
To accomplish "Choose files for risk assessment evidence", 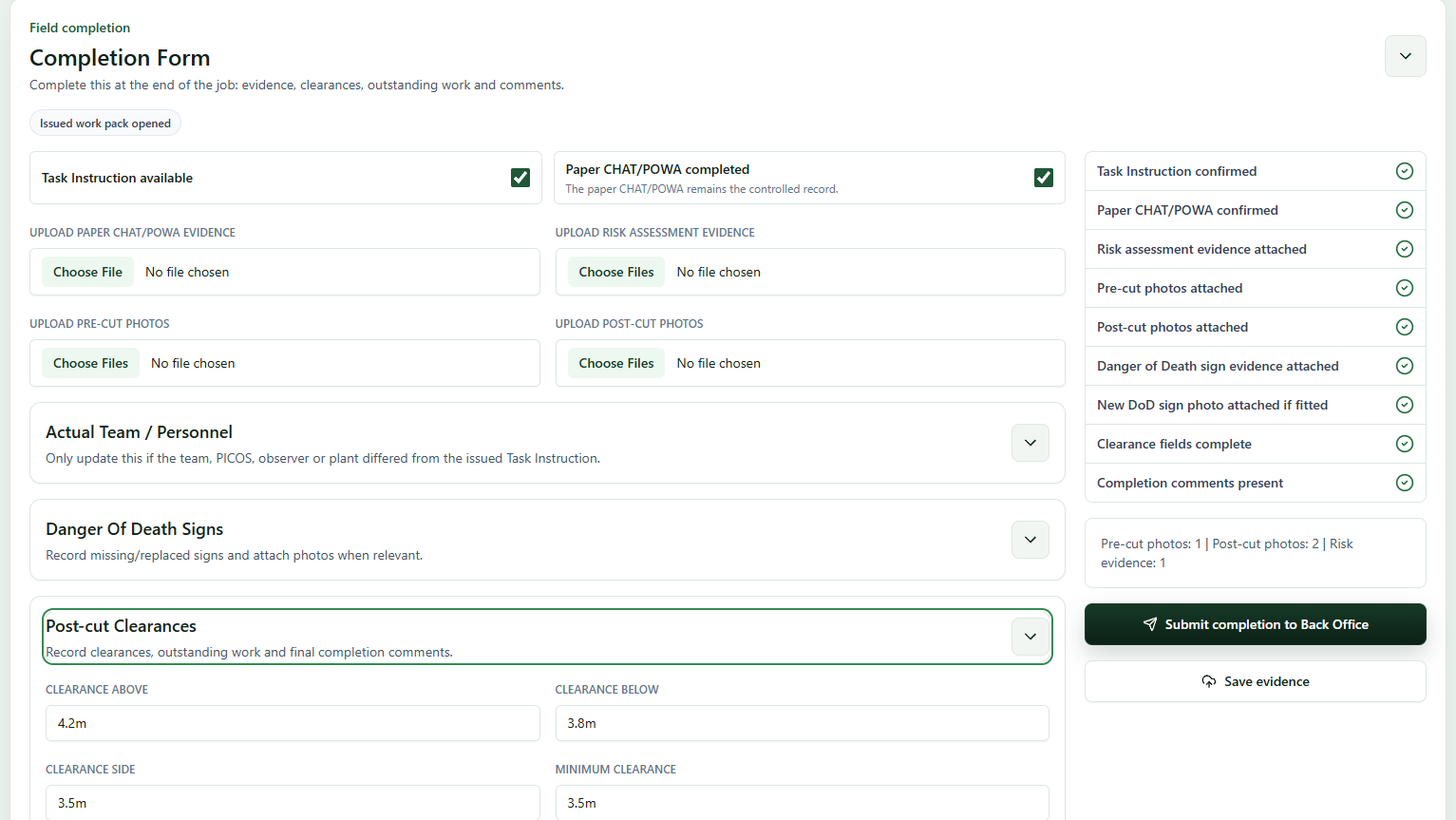I will [x=616, y=272].
